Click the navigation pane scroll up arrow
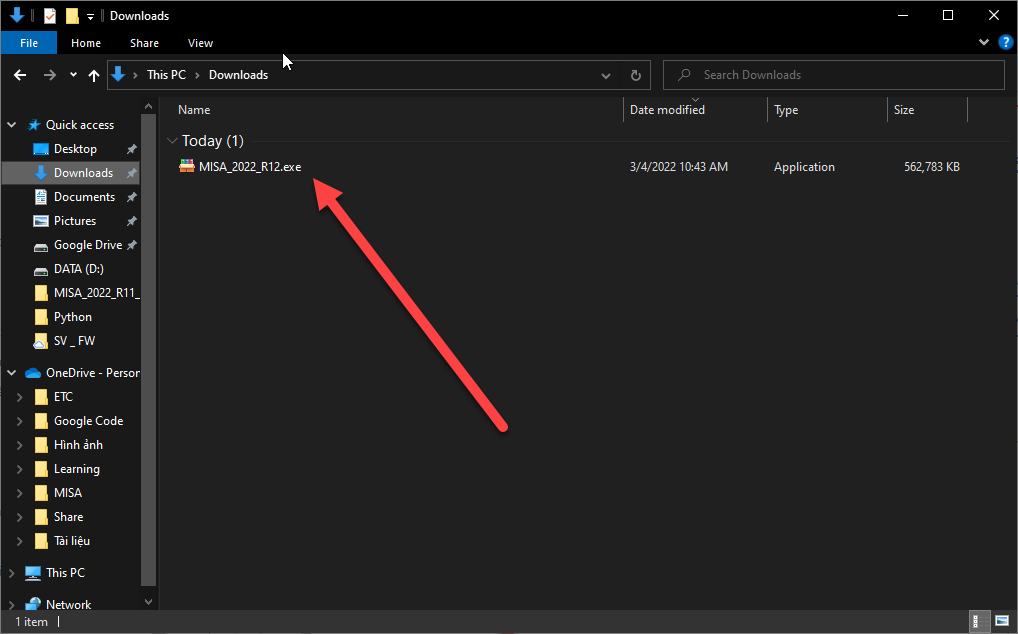1018x634 pixels. click(149, 106)
